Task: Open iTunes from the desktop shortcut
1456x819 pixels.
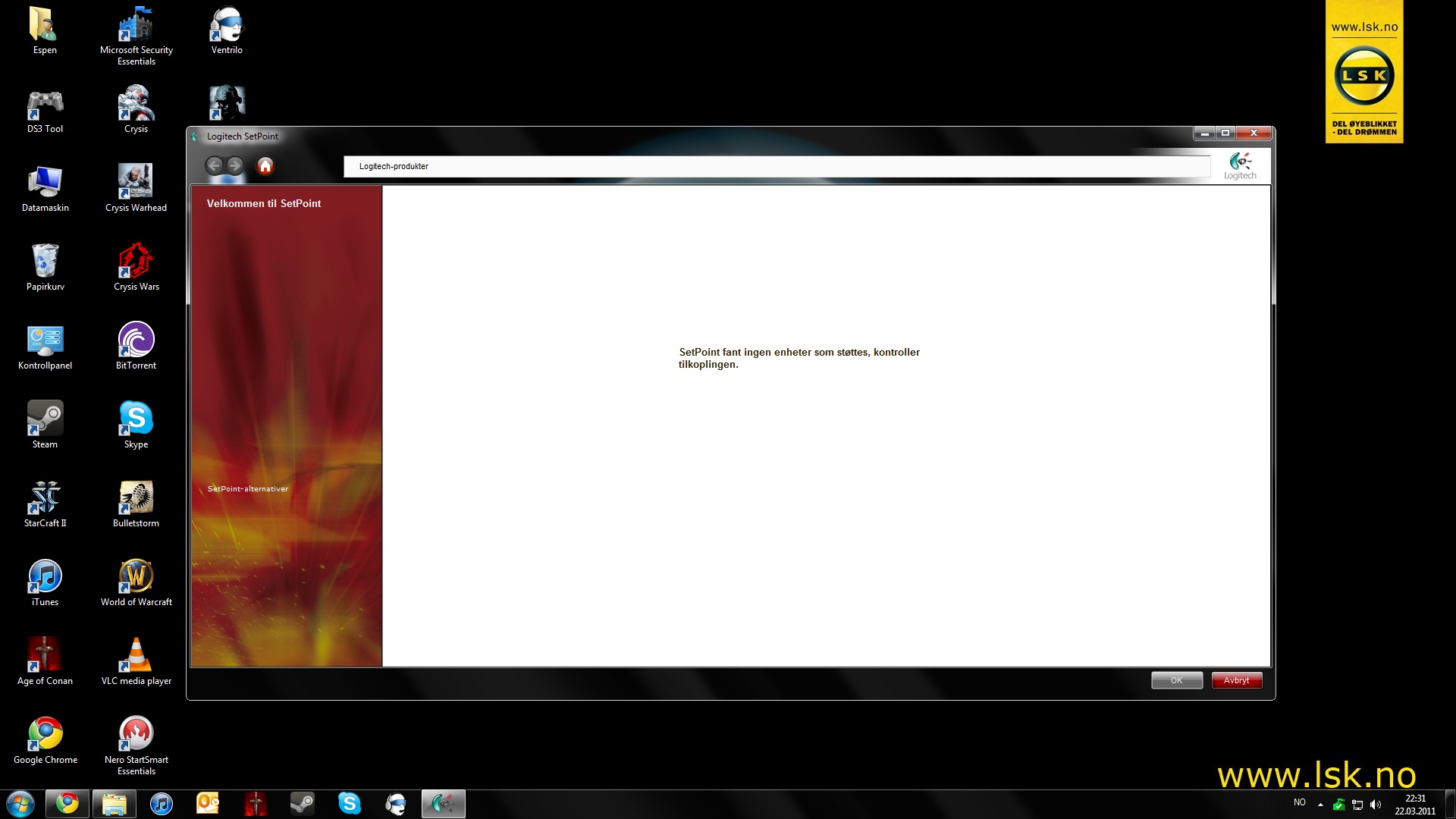Action: pyautogui.click(x=45, y=583)
